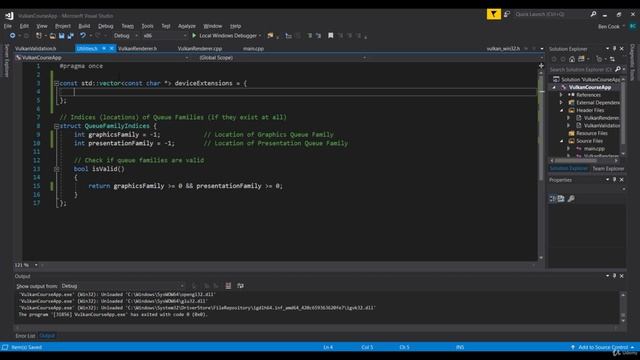Open the Analyze menu
This screenshot has height=360, width=640.
[187, 26]
